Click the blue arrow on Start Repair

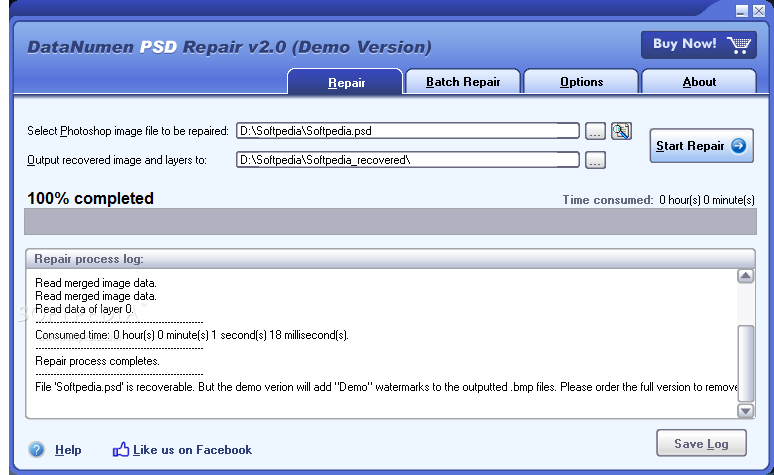pos(738,146)
